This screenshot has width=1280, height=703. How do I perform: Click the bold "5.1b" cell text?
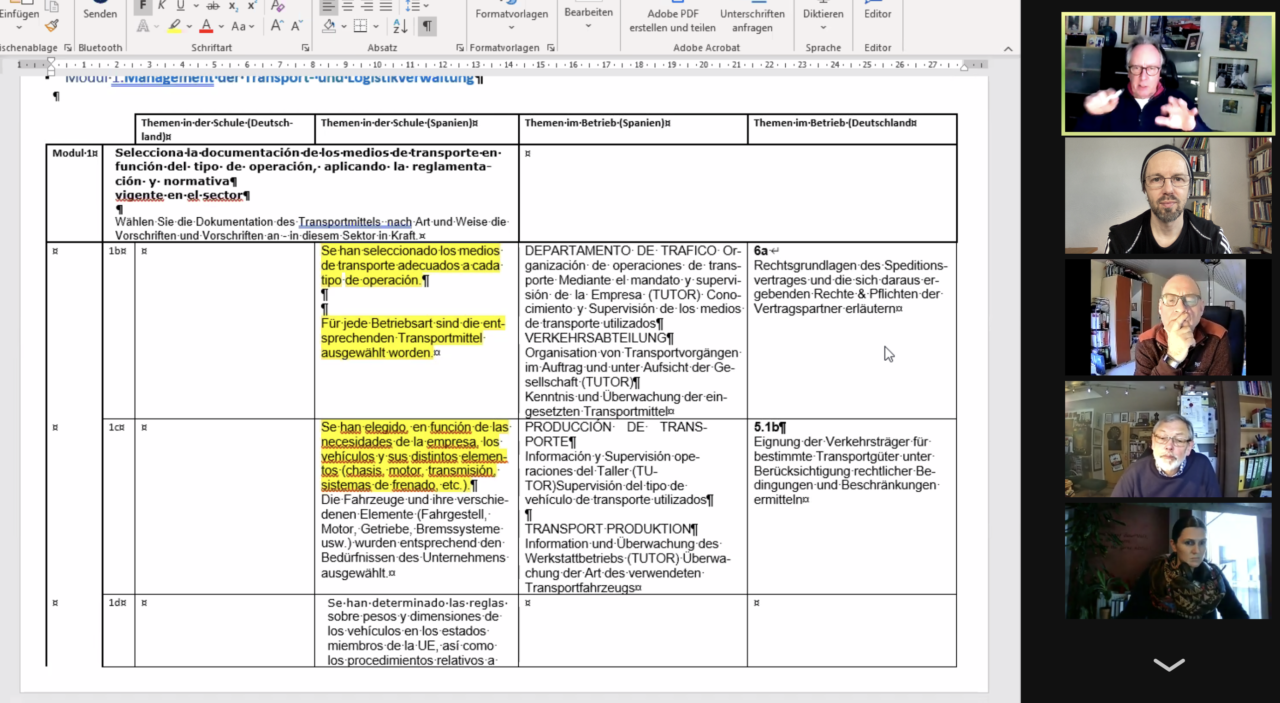767,427
